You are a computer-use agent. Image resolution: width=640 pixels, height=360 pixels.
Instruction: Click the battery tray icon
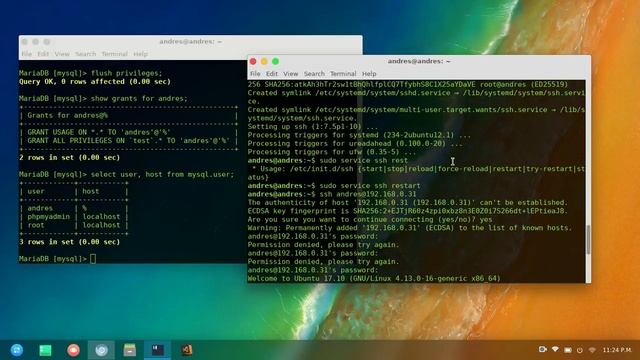tap(568, 350)
